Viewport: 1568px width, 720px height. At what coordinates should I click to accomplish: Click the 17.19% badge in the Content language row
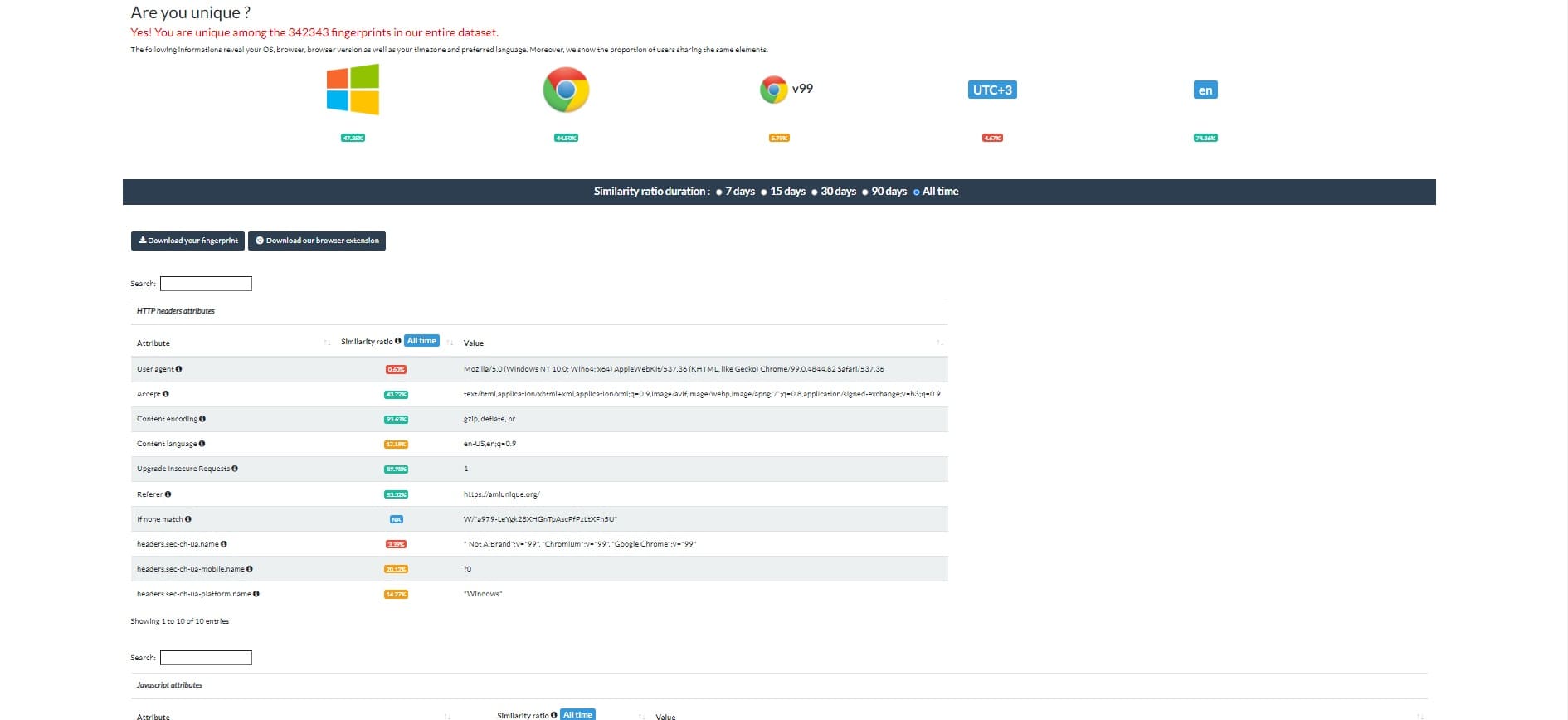click(396, 444)
